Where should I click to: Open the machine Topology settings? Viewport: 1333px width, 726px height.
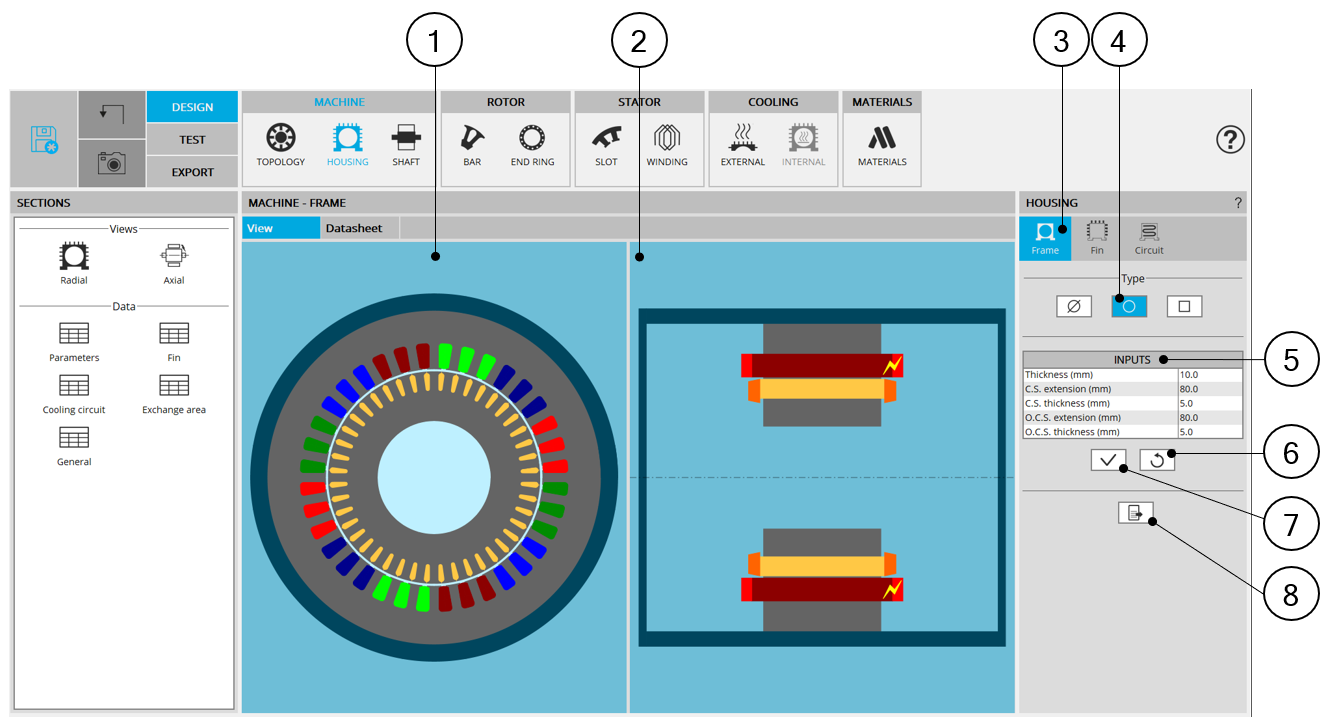280,144
